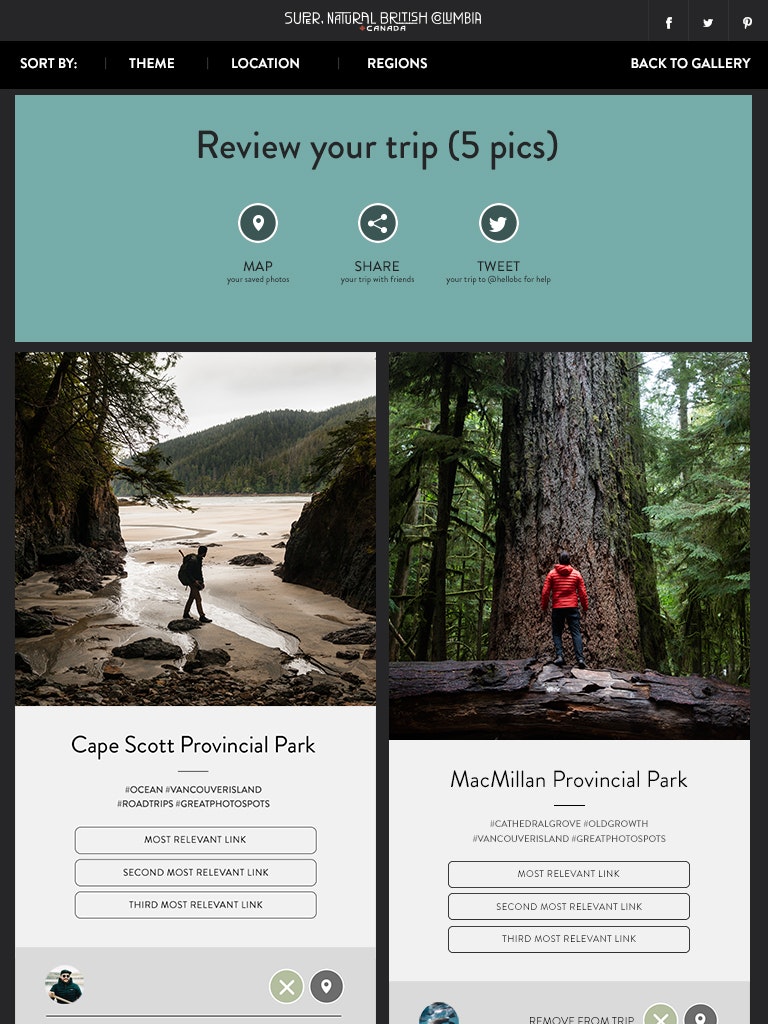This screenshot has width=768, height=1024.
Task: Share your trip with friends icon
Action: (377, 223)
